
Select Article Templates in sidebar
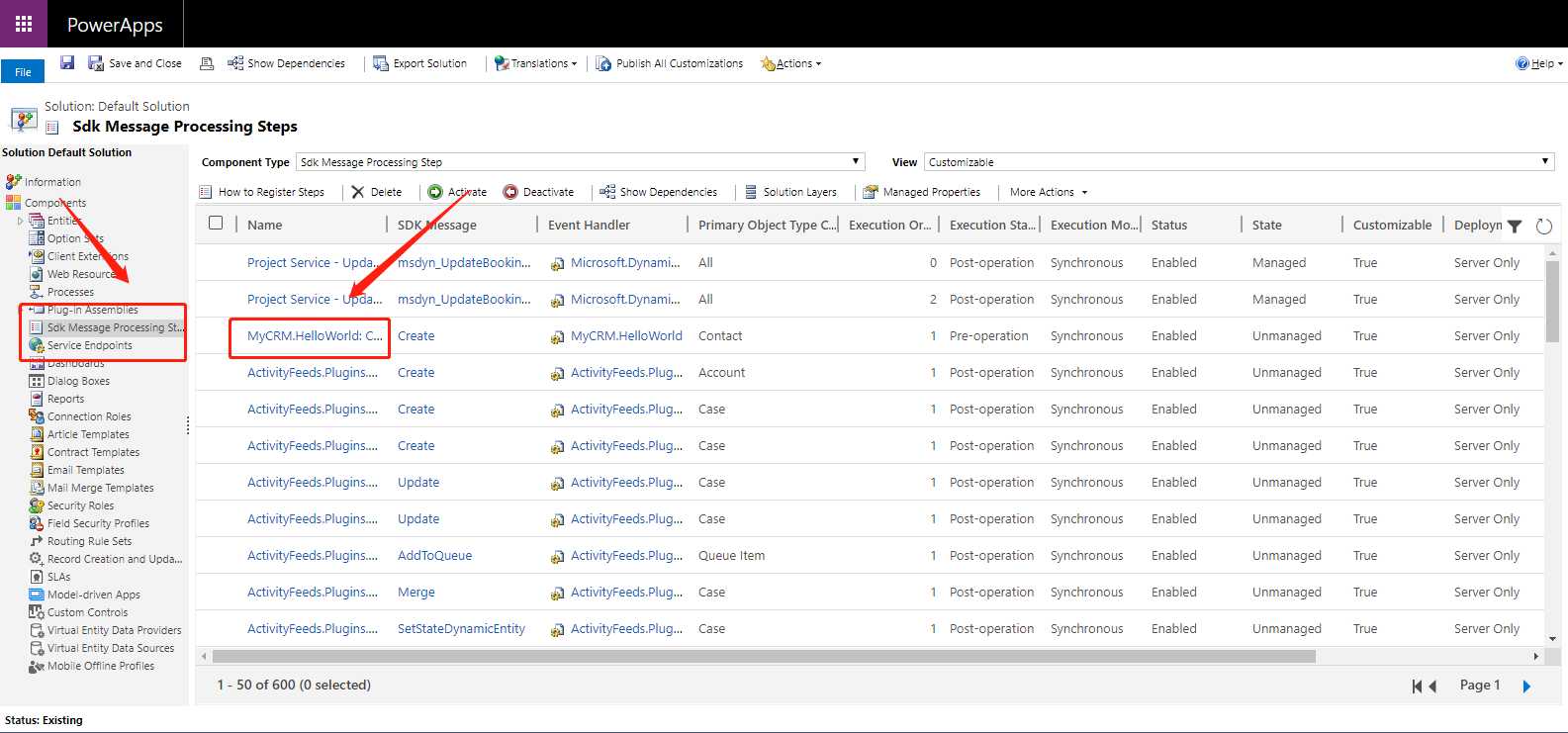pos(88,434)
